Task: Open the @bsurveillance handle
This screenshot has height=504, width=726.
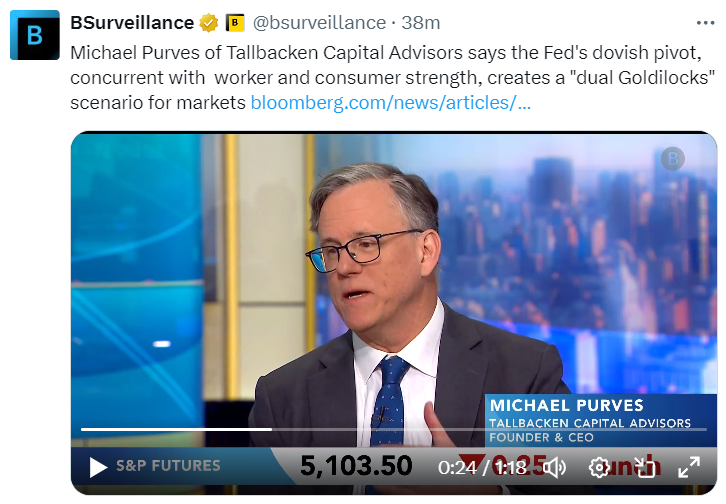Action: (x=319, y=22)
